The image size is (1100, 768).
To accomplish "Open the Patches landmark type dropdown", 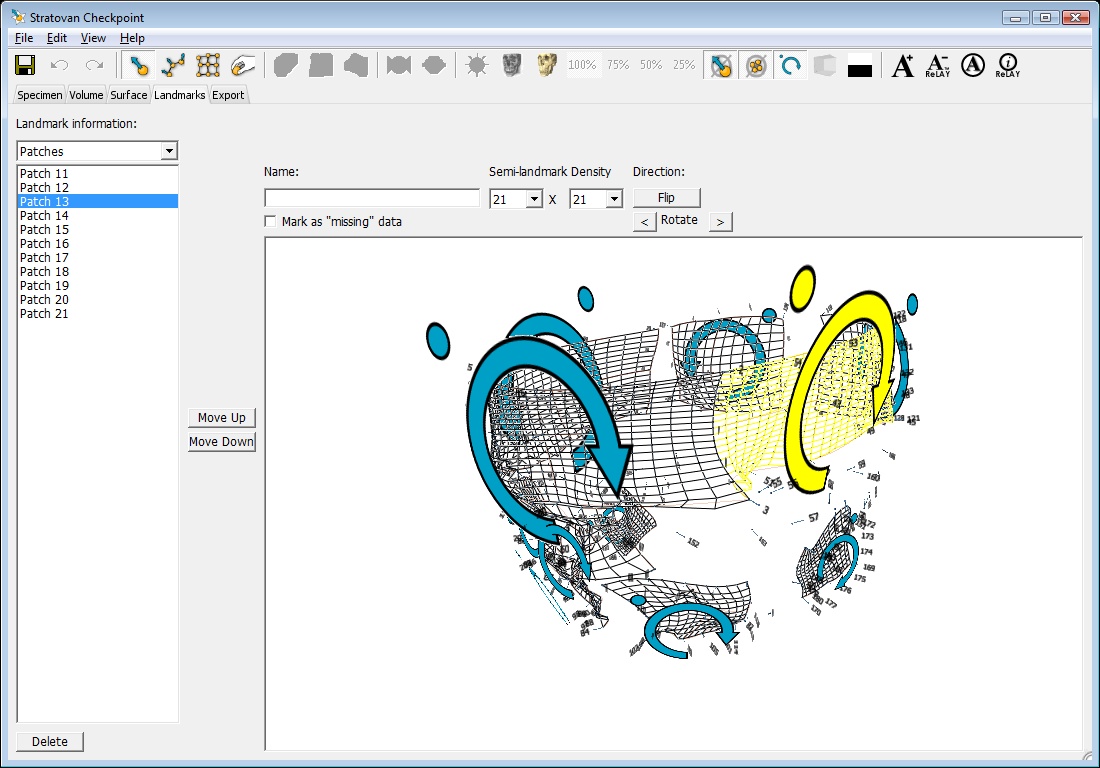I will [169, 151].
